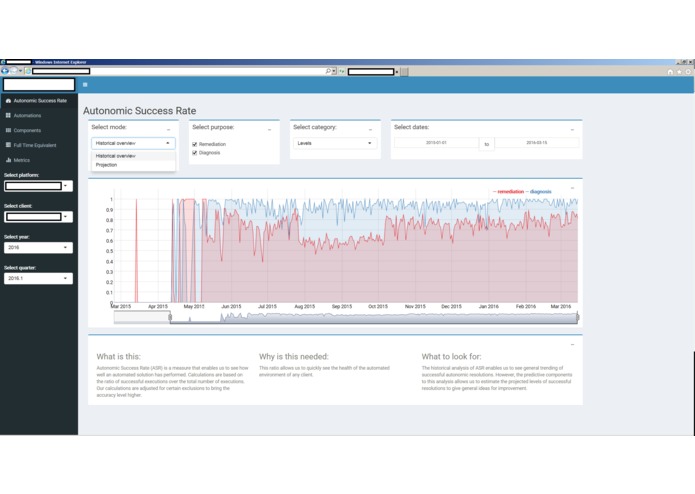695x494 pixels.
Task: Click the browser Back arrow button
Action: pos(5,71)
